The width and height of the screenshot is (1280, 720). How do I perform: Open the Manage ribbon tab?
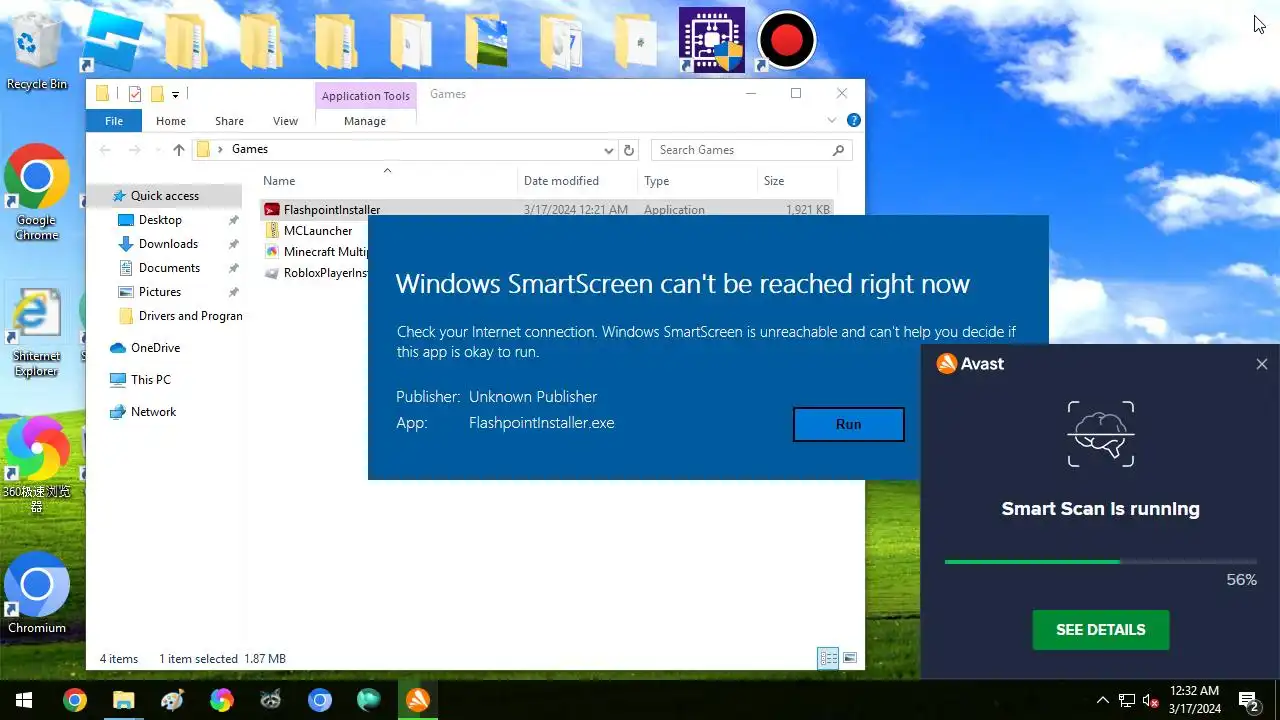pyautogui.click(x=365, y=121)
